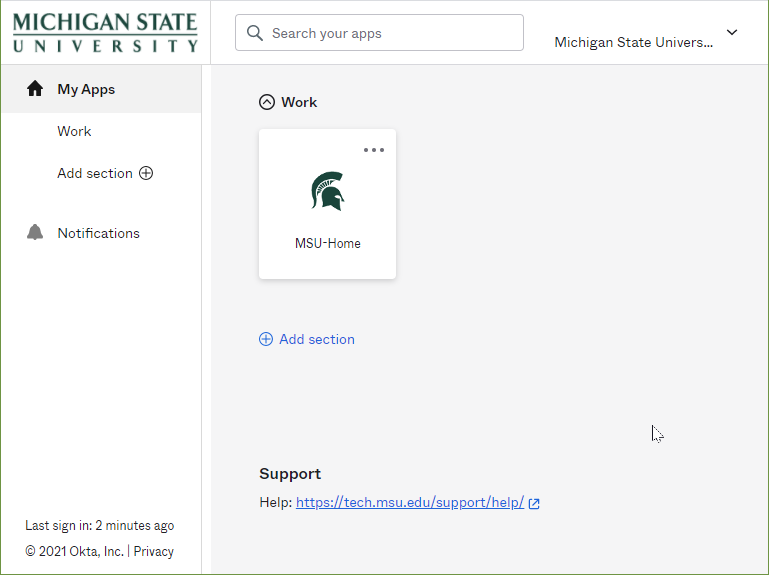Open the Michigan State University account dropdown
This screenshot has height=575, width=769.
pos(634,42)
